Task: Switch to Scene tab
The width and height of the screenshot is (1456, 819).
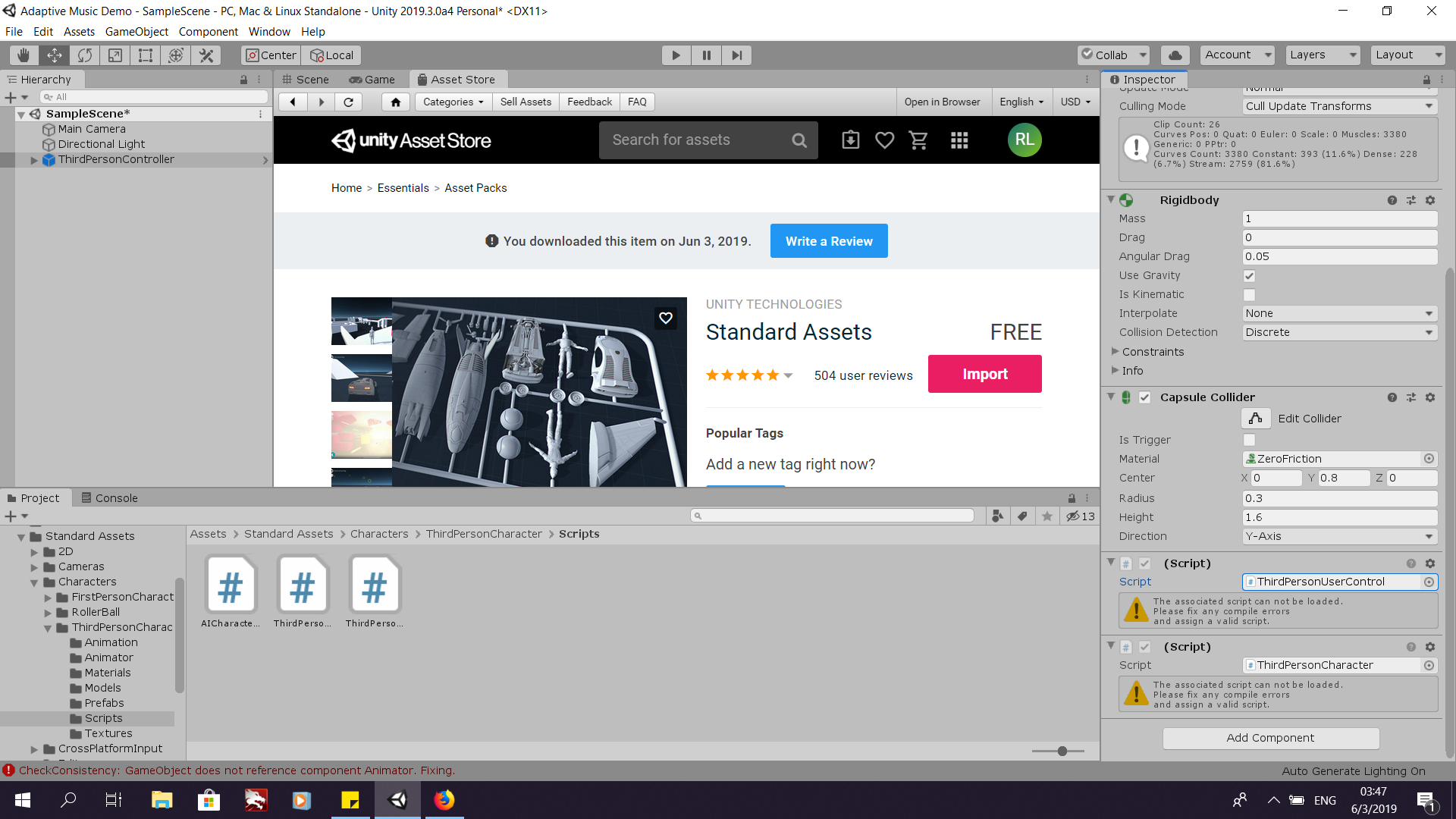Action: 305,80
